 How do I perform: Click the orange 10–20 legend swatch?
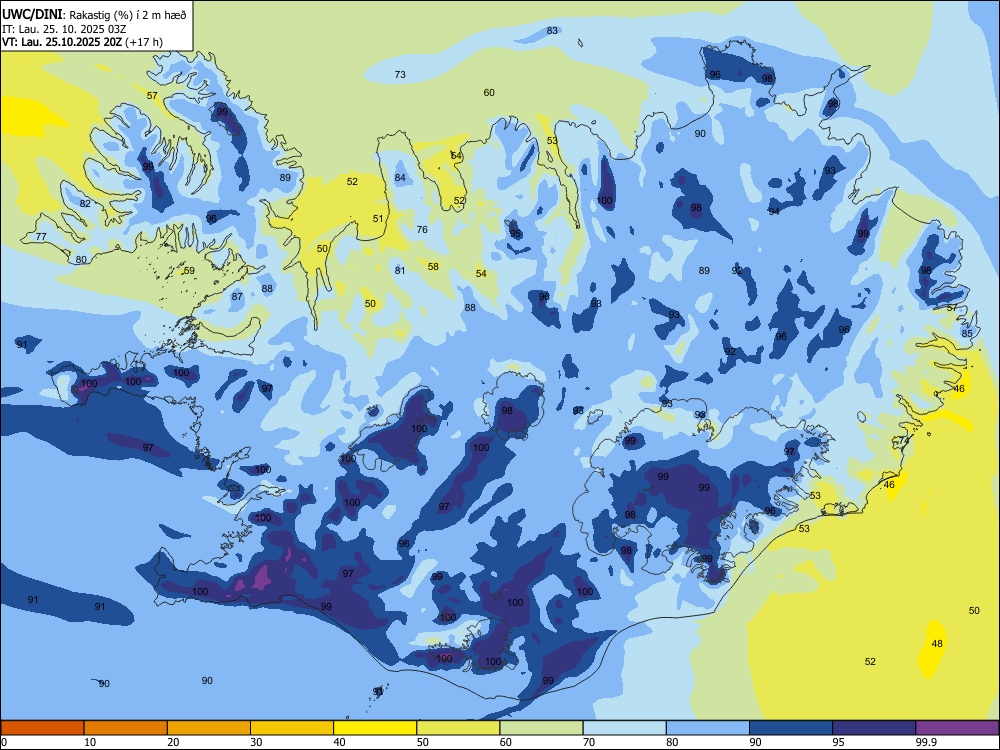tap(126, 728)
